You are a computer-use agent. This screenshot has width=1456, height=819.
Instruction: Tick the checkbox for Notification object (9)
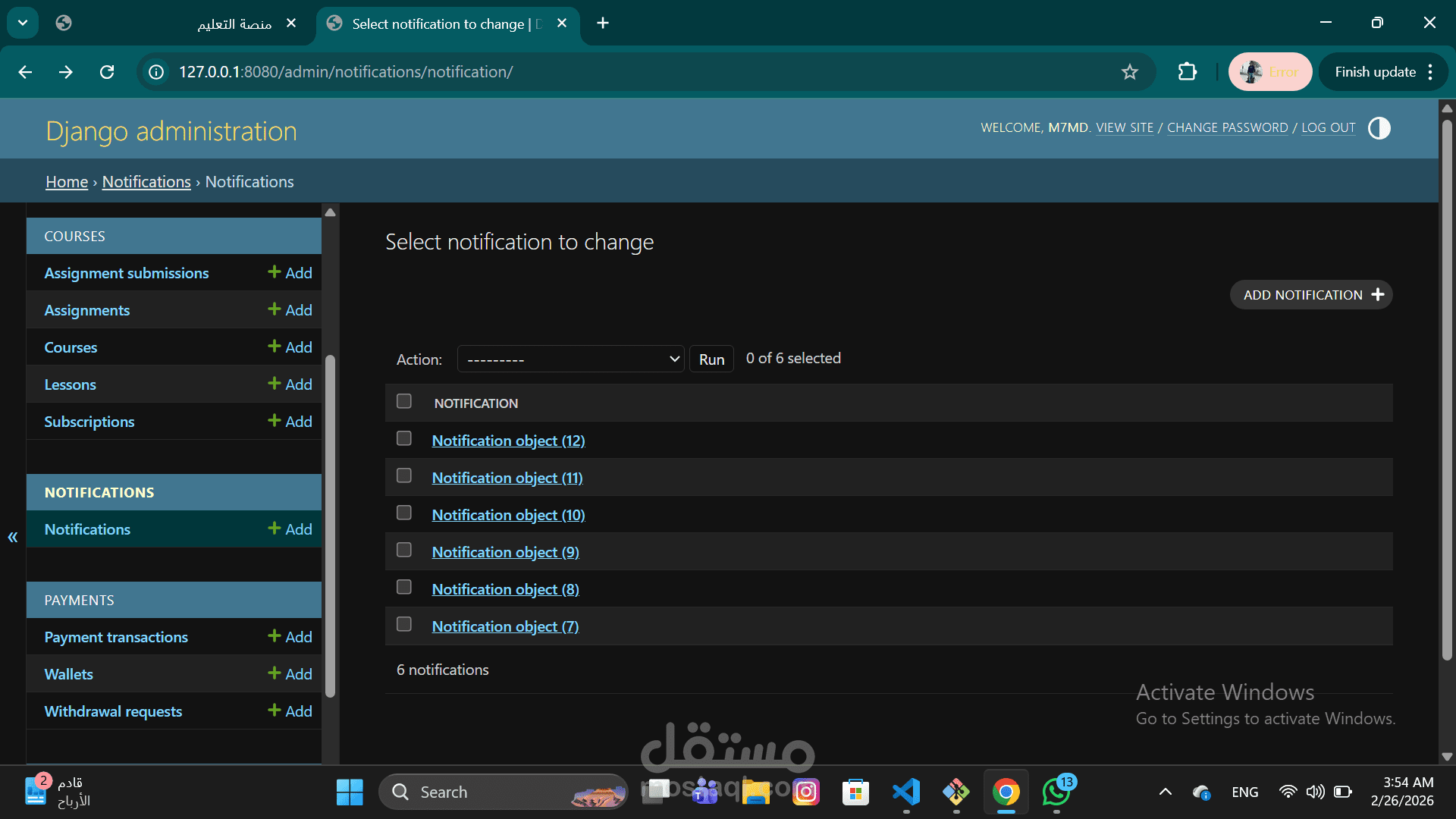click(404, 551)
